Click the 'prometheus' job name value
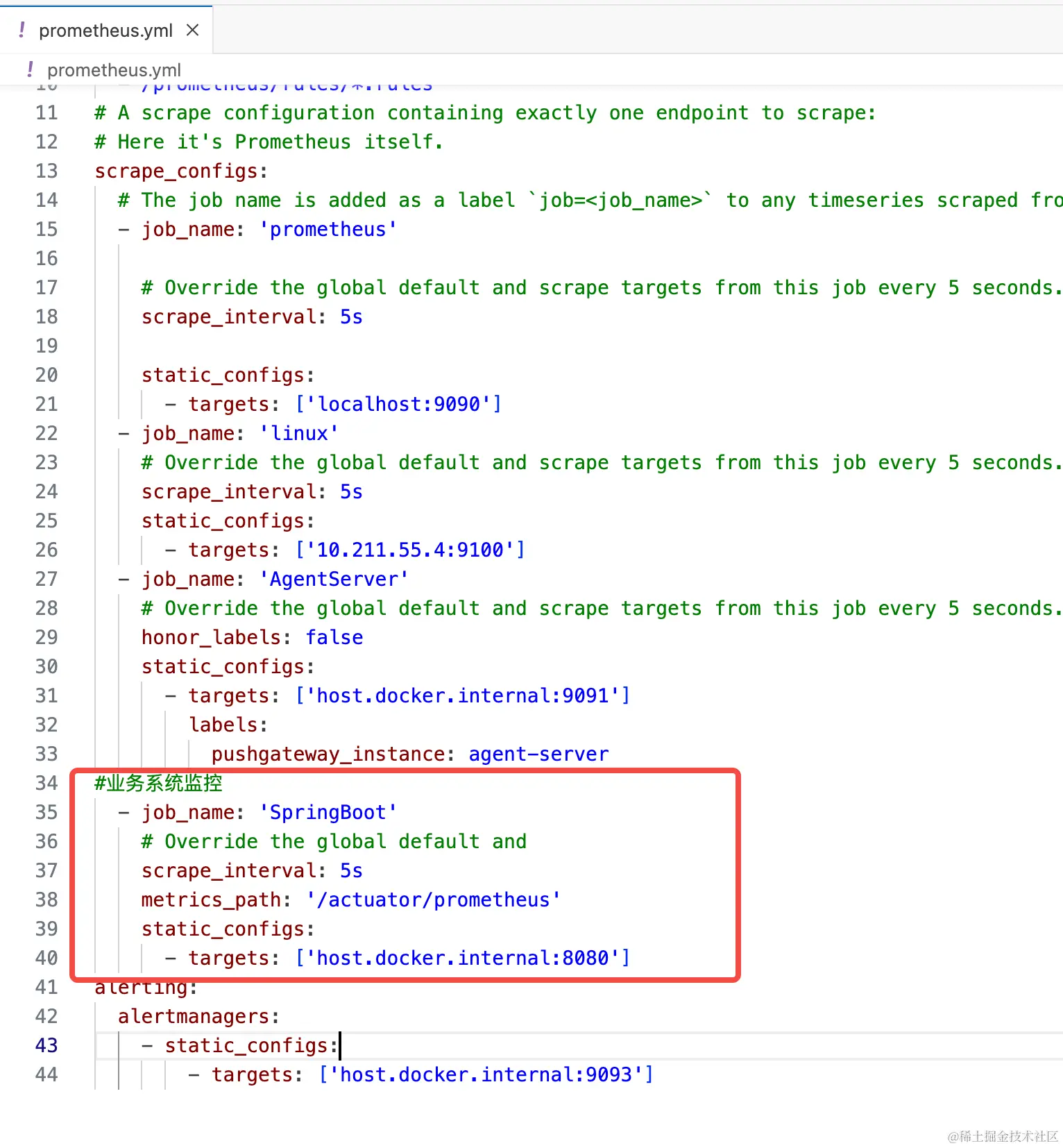 [328, 229]
